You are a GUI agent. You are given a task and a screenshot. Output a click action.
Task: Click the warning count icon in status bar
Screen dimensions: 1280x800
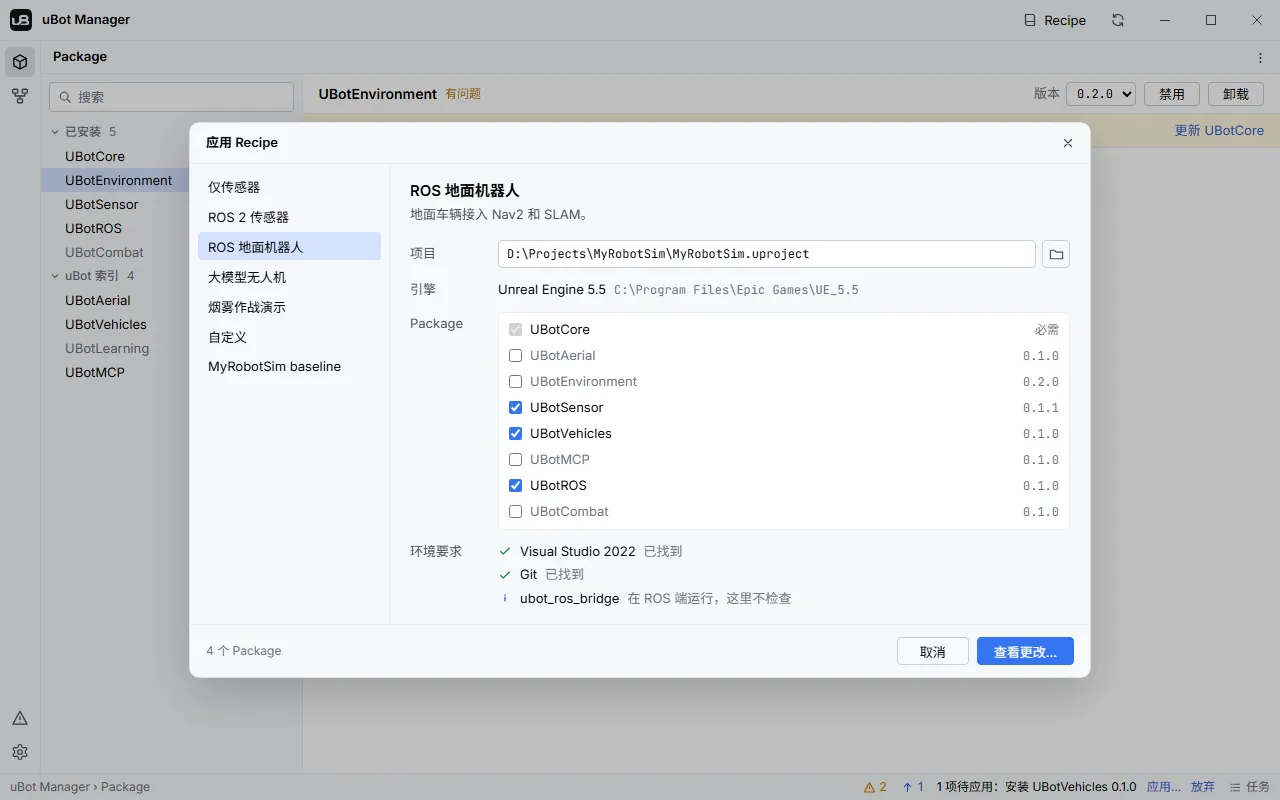tap(875, 787)
